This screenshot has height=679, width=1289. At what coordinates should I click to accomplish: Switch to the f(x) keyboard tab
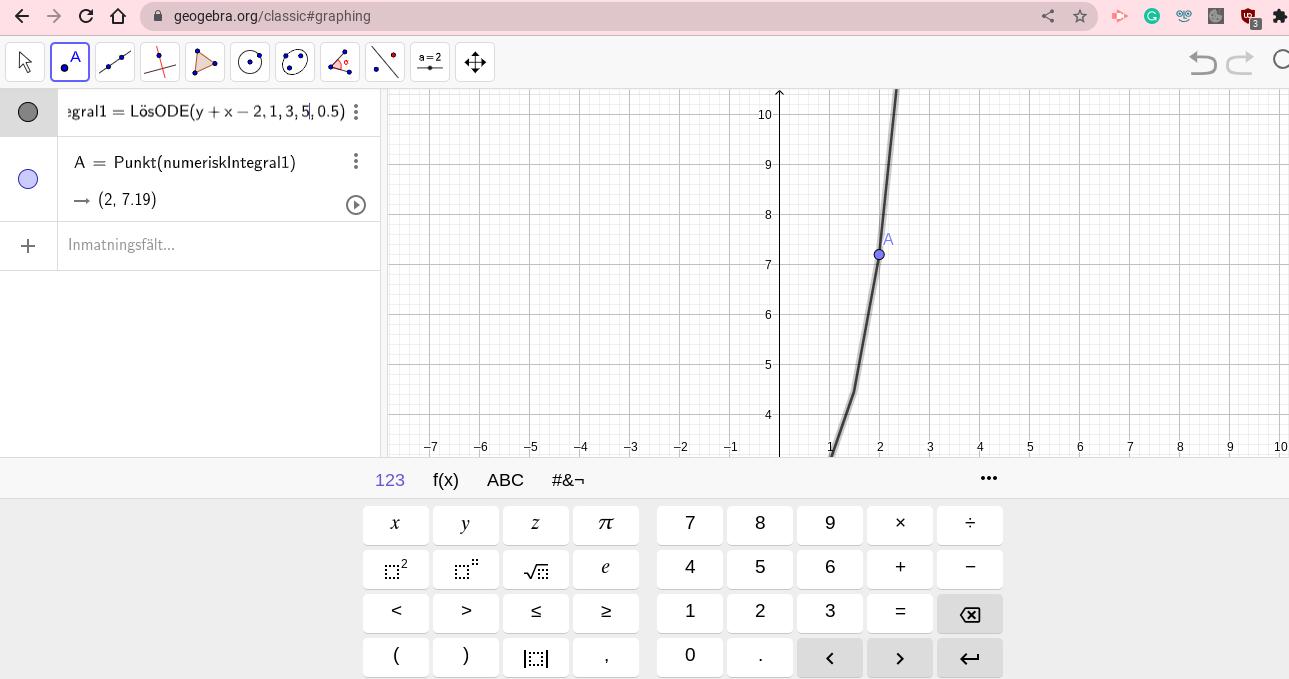445,480
